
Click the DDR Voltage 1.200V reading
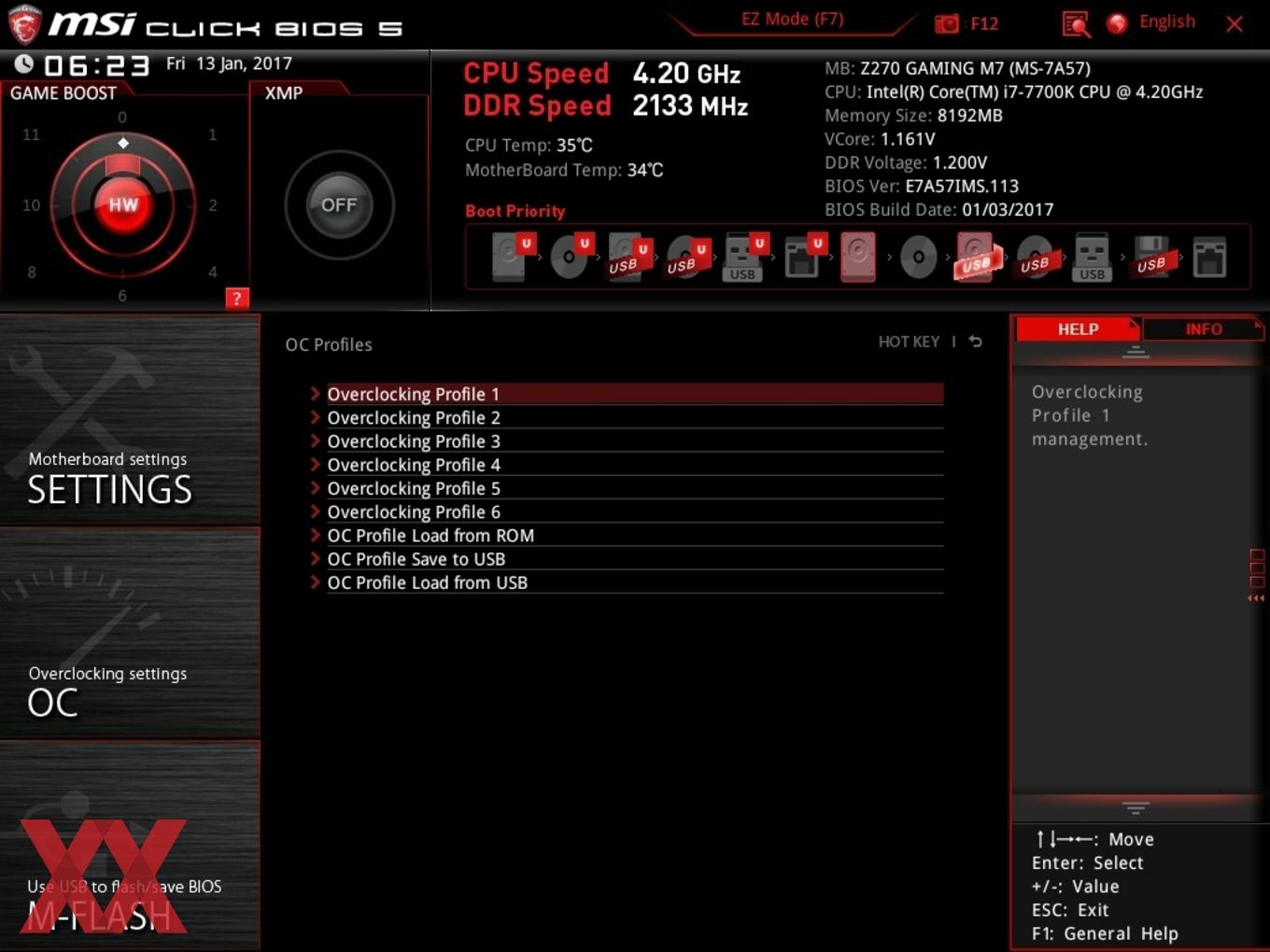[x=906, y=162]
